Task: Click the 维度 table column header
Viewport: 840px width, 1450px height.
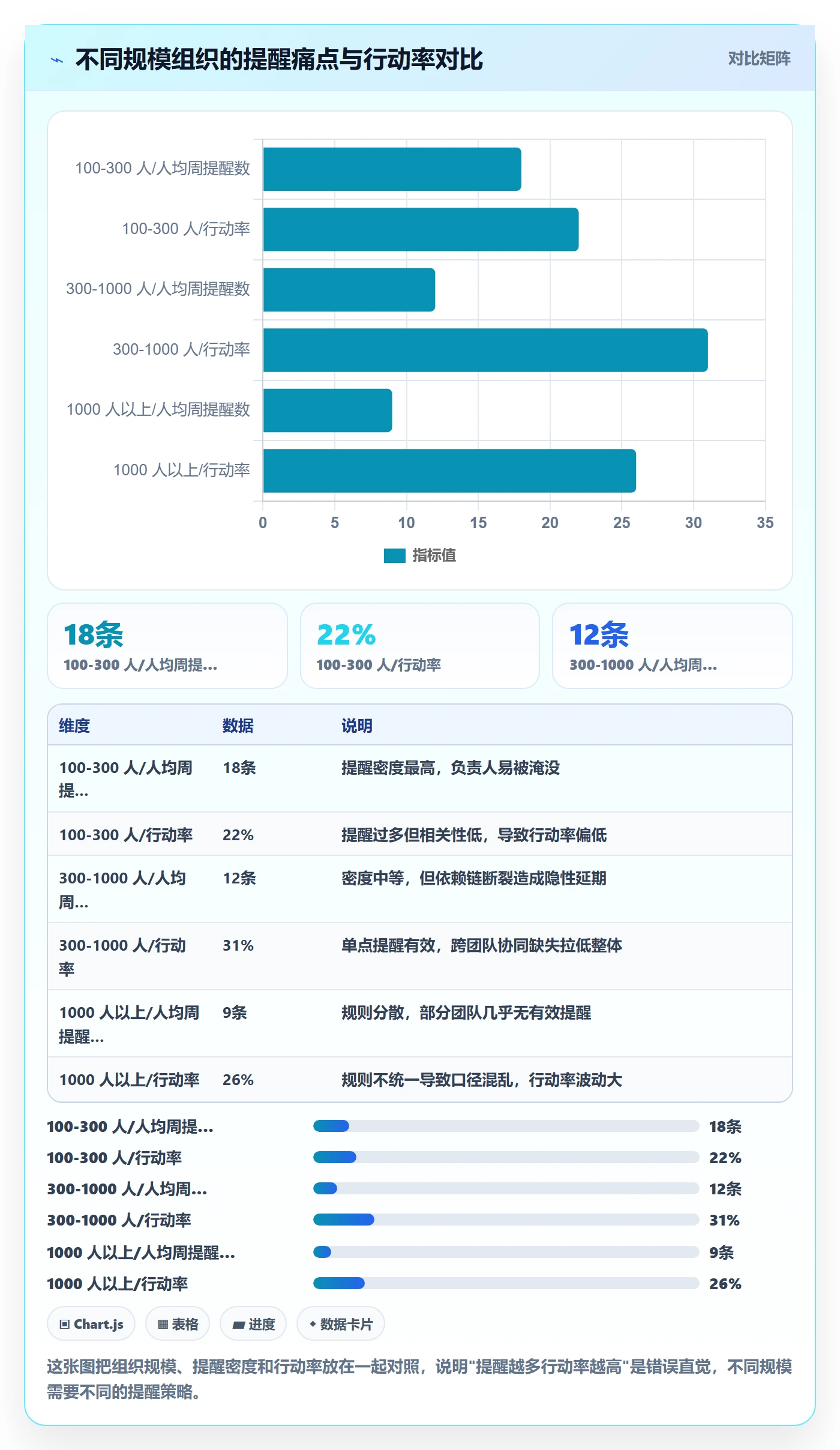Action: 74,726
